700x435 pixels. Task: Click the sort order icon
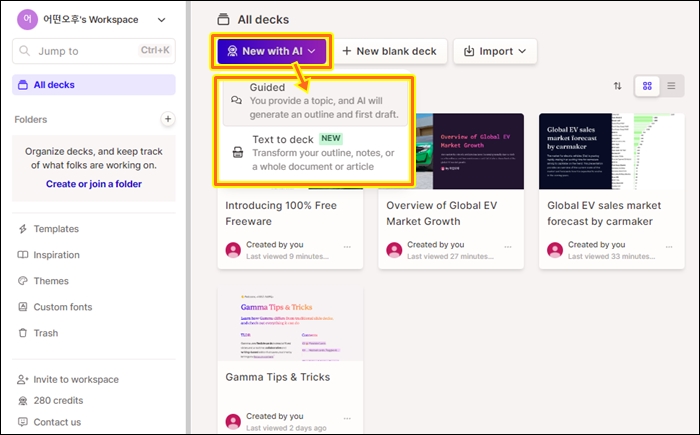[x=617, y=86]
